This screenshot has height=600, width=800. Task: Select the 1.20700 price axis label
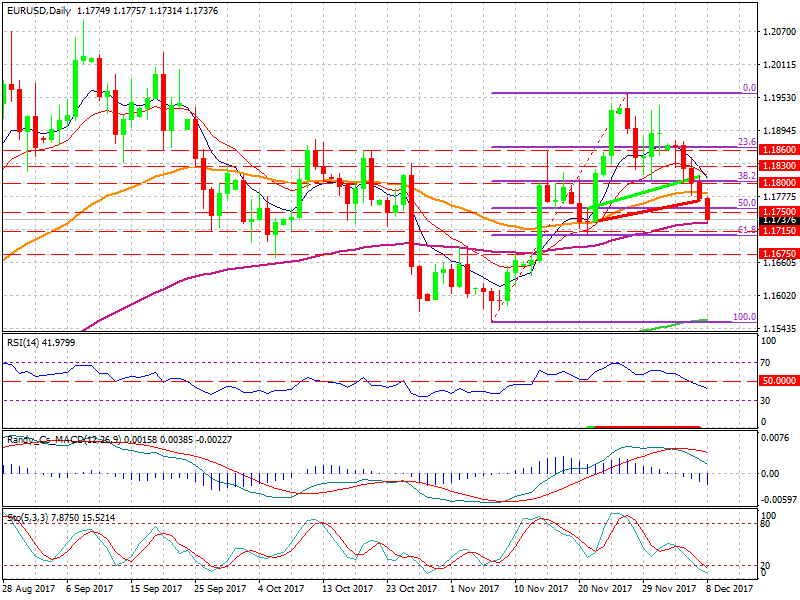pyautogui.click(x=779, y=32)
